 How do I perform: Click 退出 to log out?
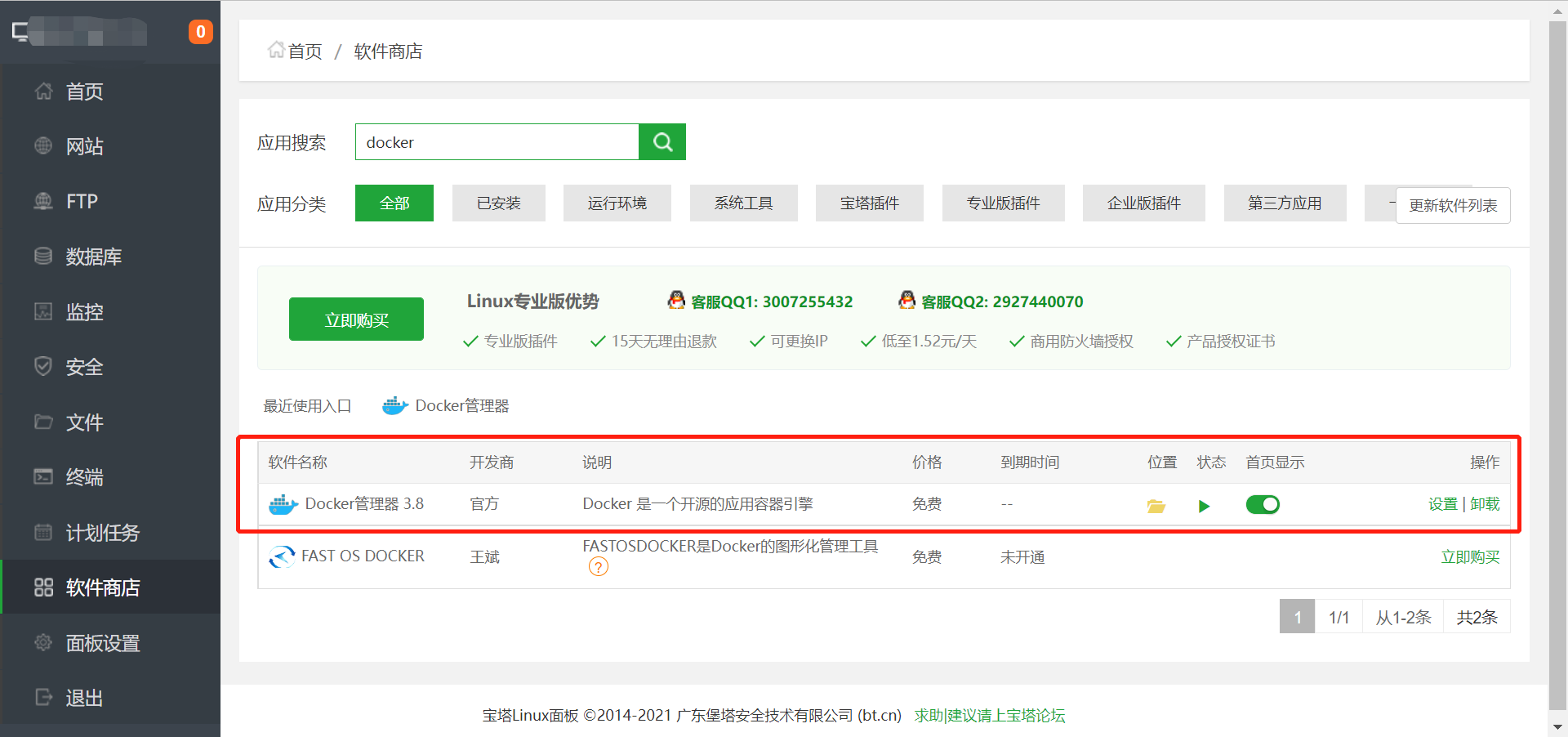pos(110,697)
